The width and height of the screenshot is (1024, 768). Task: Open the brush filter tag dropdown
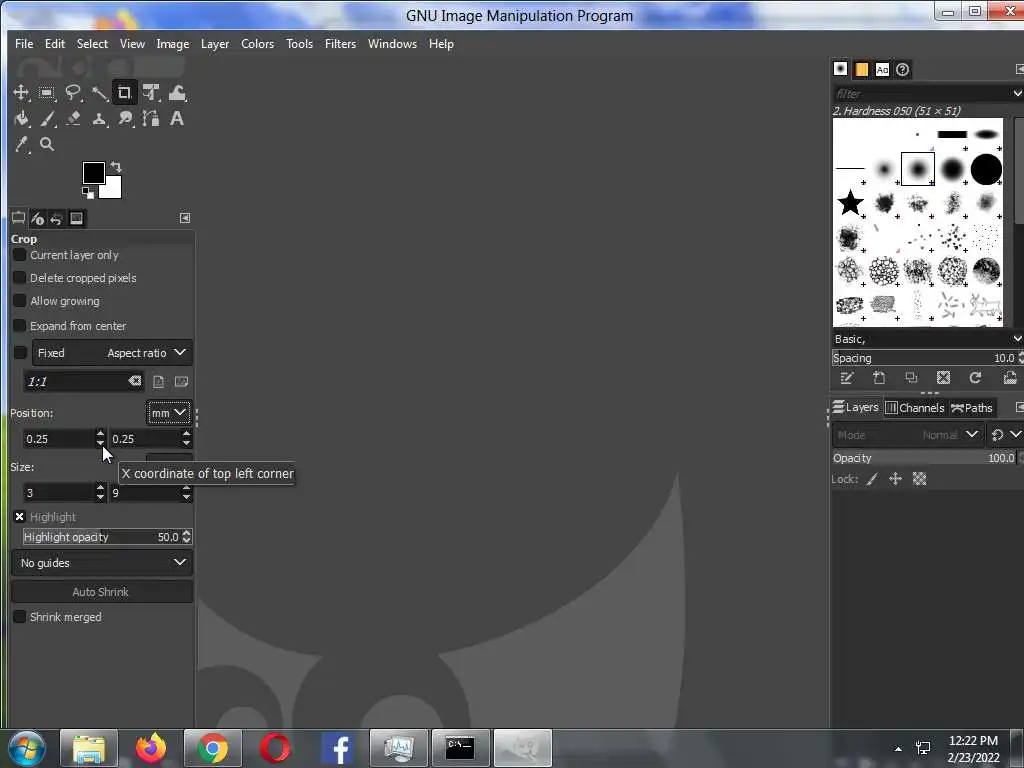coord(1016,93)
